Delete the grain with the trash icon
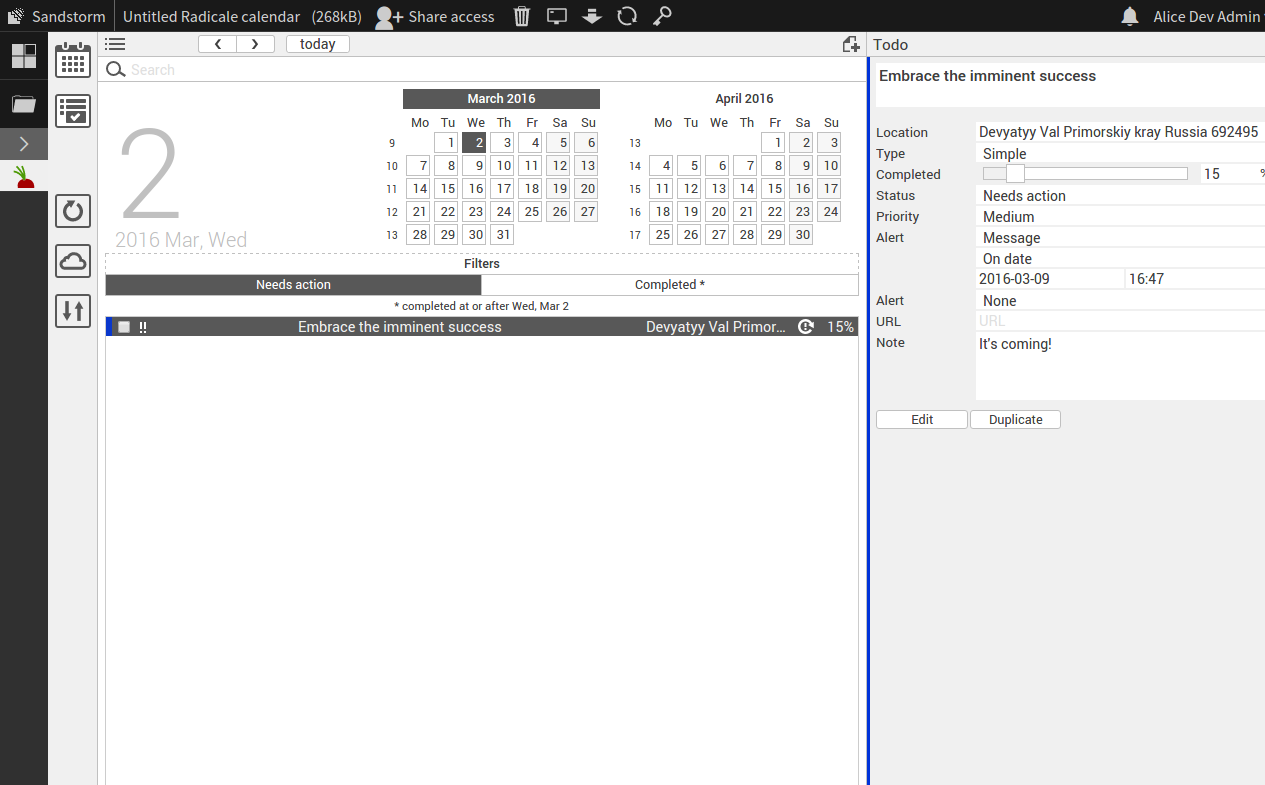 [x=522, y=16]
